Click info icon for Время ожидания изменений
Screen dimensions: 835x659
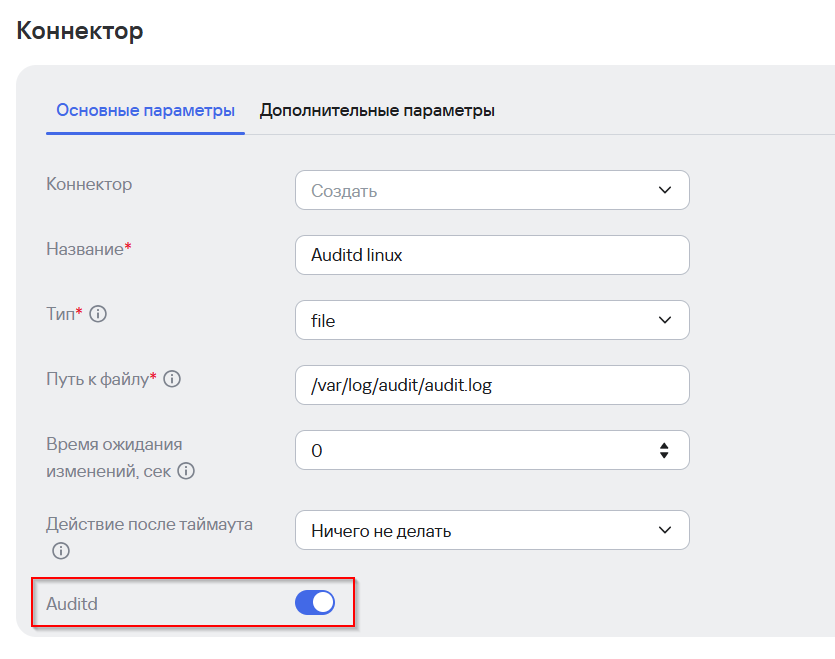point(186,471)
